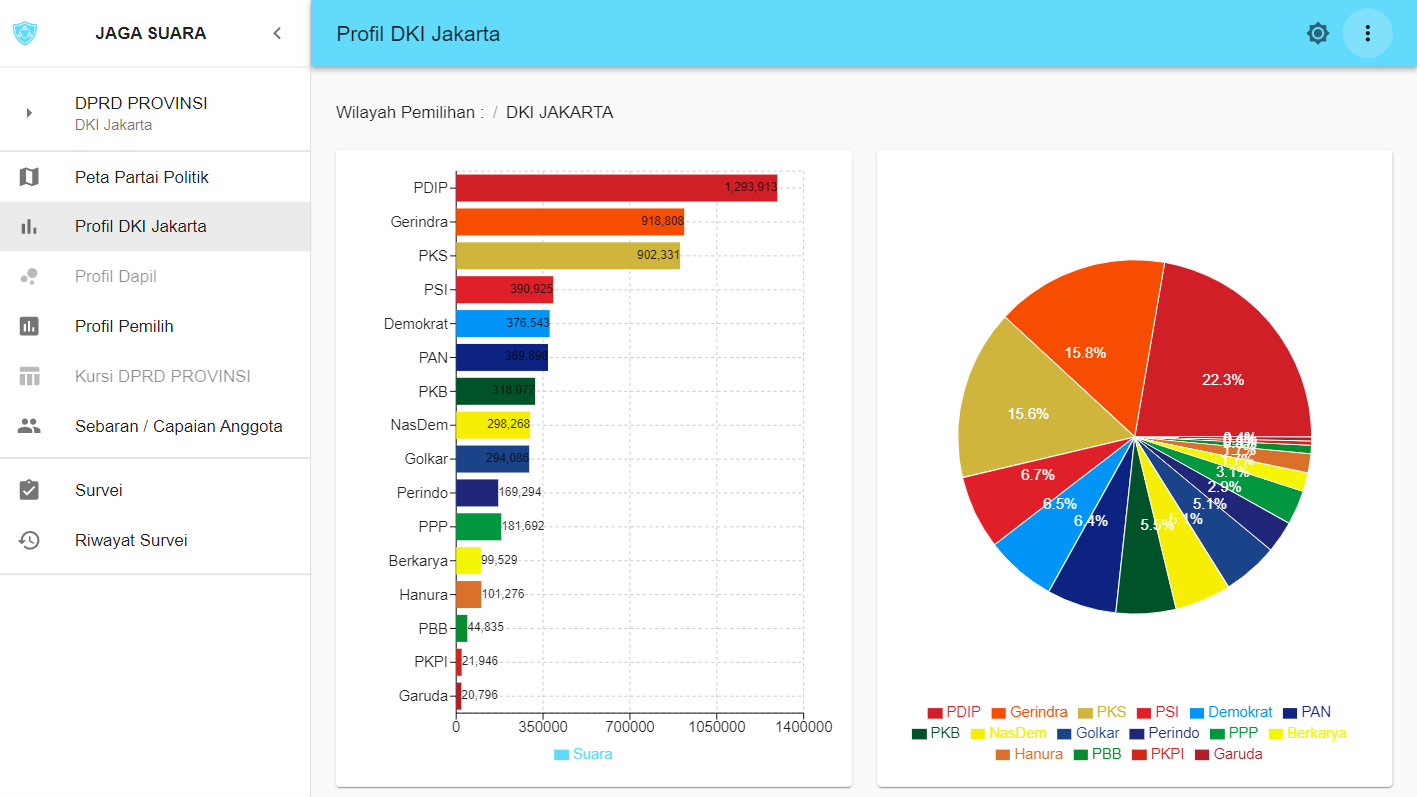Click the PSI bar showing 390,925
1417x797 pixels.
(x=504, y=289)
